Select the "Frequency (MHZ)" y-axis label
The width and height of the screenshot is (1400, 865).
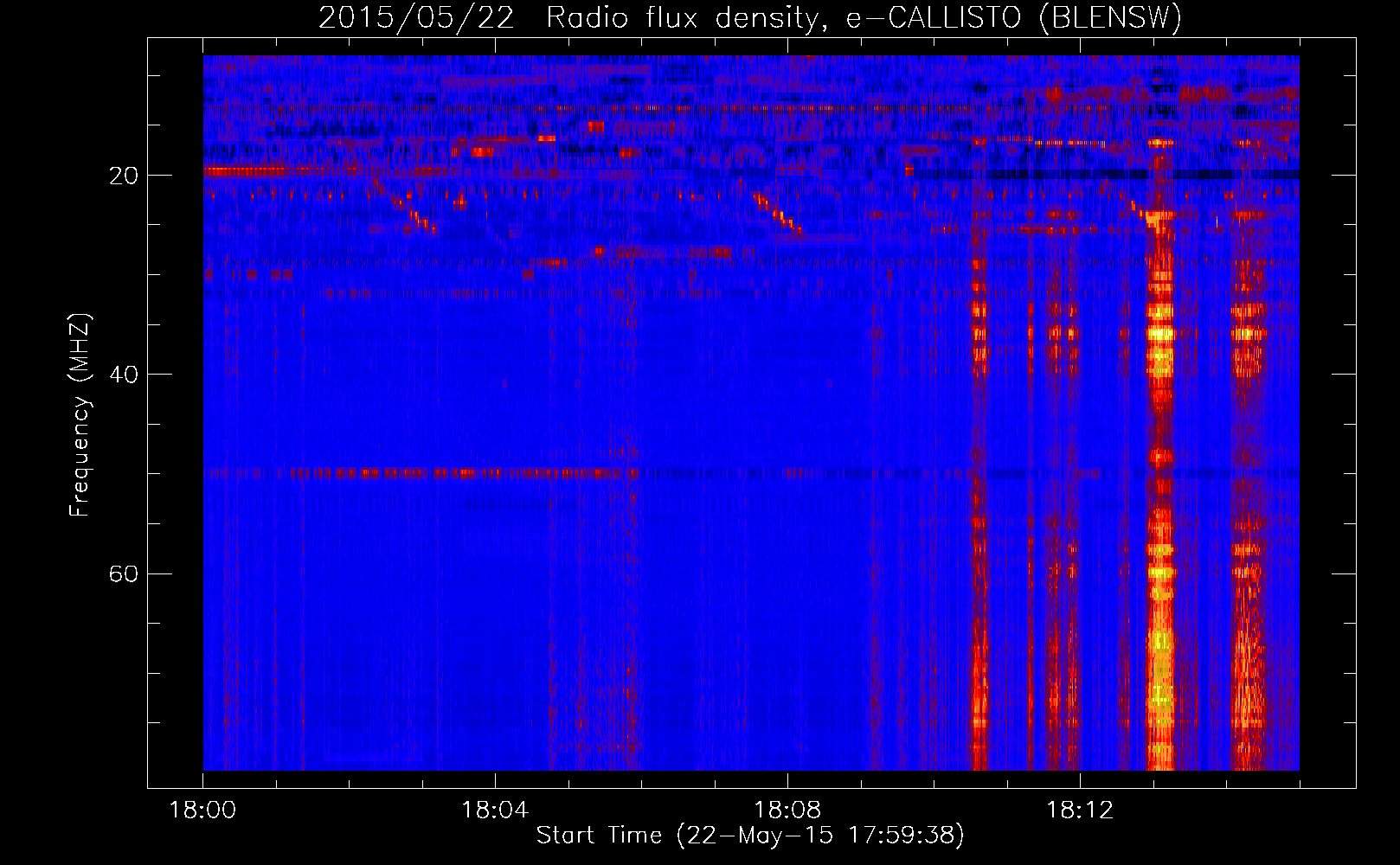80,414
